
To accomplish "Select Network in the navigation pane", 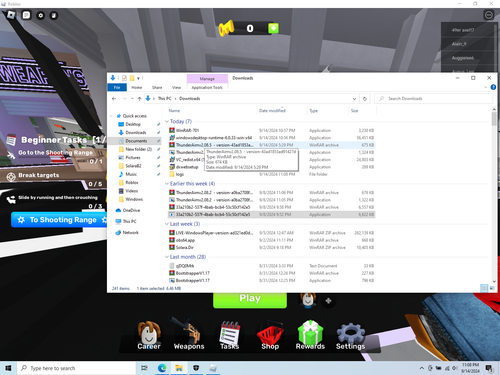I will (130, 233).
